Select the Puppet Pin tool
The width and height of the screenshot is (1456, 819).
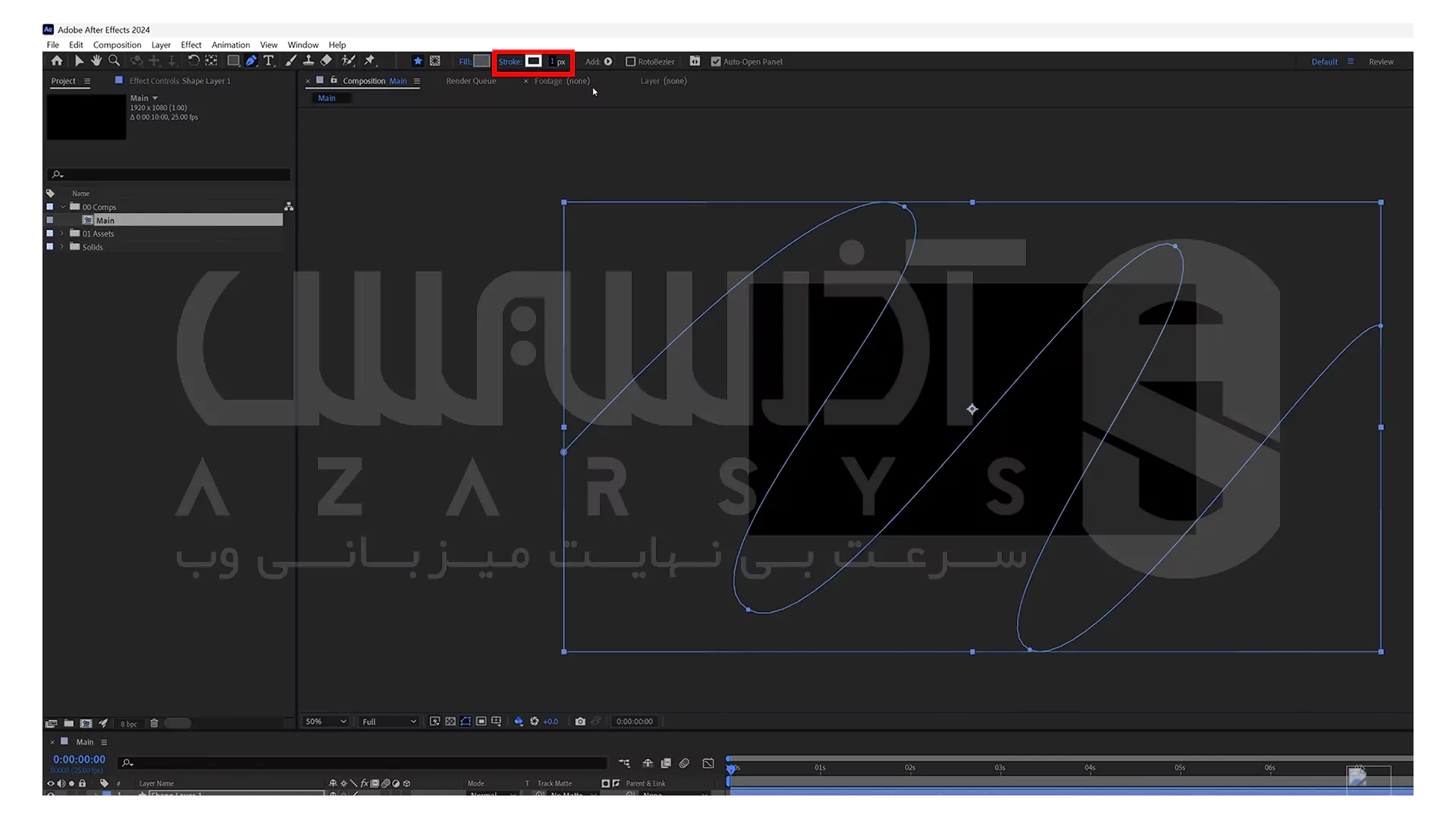click(x=370, y=61)
